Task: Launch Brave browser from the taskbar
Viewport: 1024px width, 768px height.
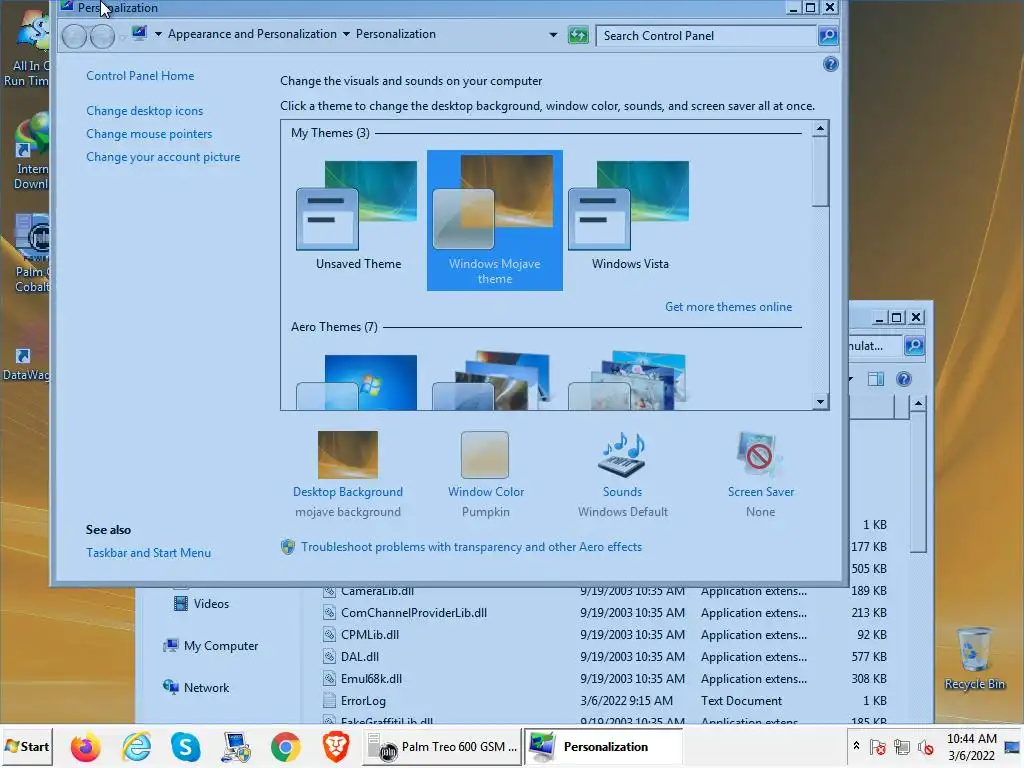Action: (336, 746)
